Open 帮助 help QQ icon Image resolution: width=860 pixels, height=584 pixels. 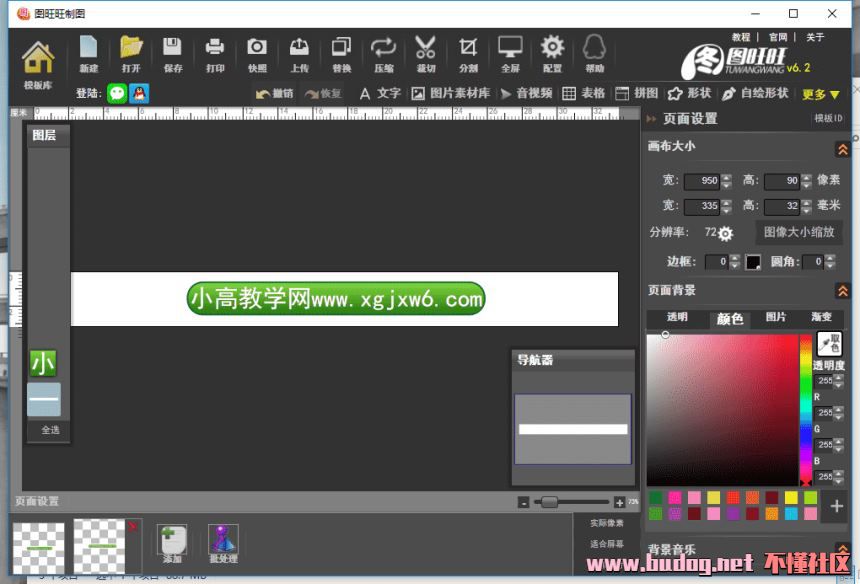tap(595, 54)
